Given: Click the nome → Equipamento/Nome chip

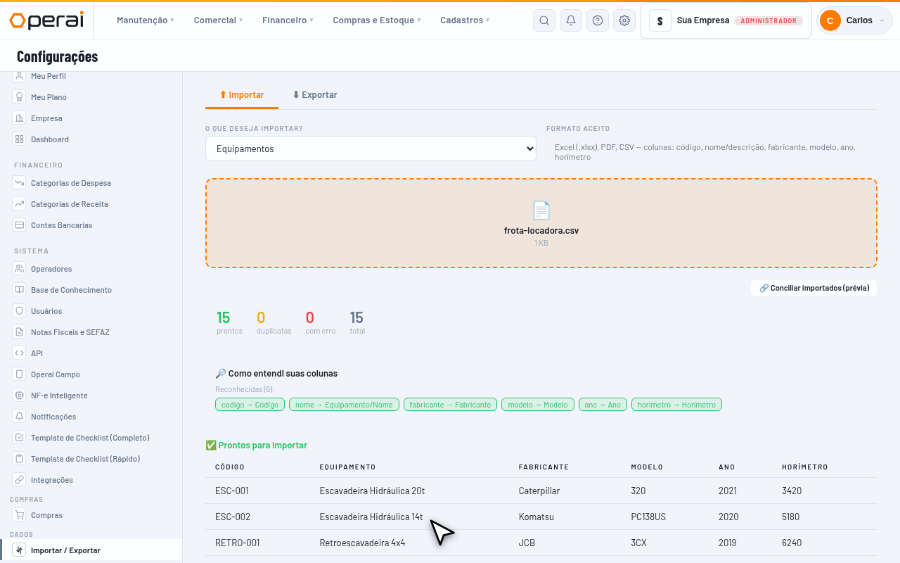Looking at the screenshot, I should point(344,405).
